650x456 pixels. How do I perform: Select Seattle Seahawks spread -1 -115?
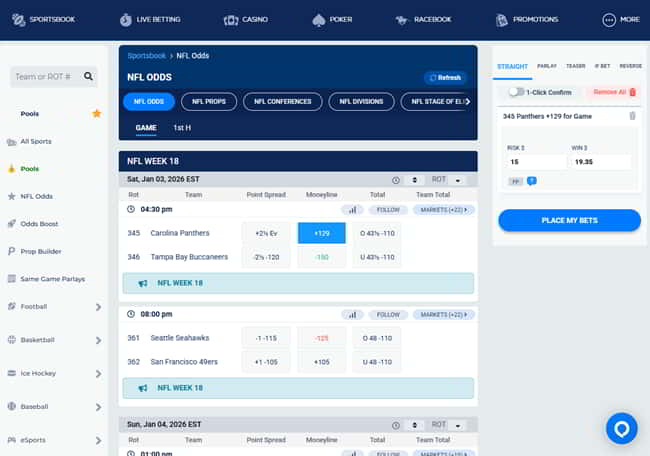[266, 338]
